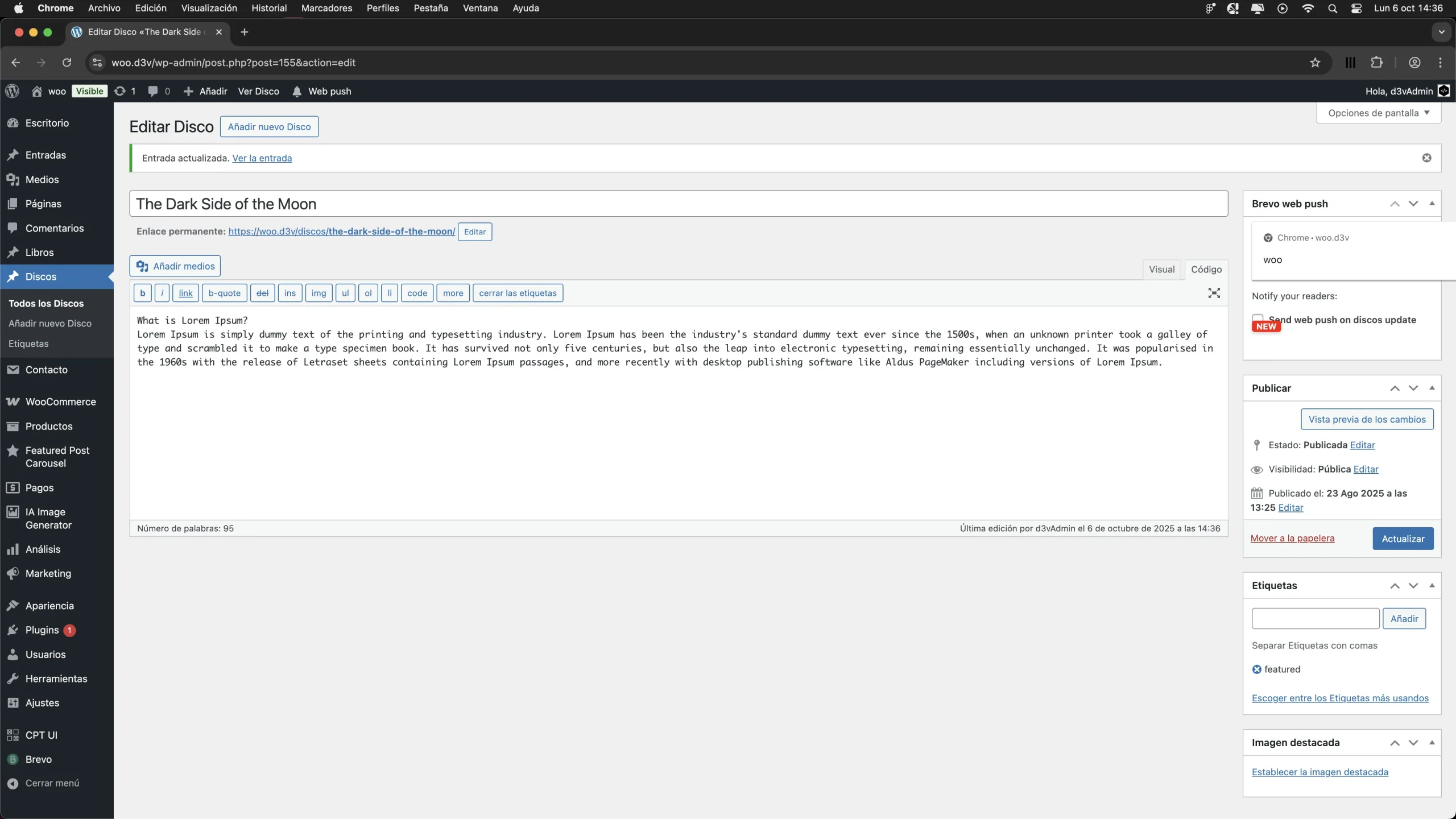Open Añadir nuevo Disco submenu item
The width and height of the screenshot is (1456, 819).
50,323
